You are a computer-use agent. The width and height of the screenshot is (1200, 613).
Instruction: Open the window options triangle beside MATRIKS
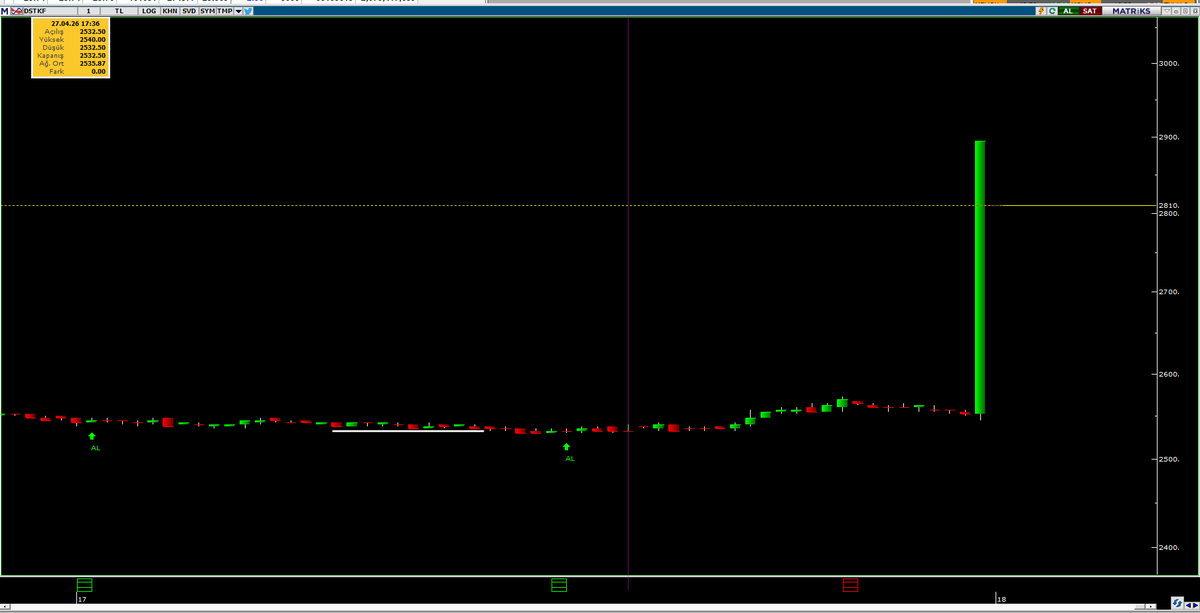[x=1166, y=11]
